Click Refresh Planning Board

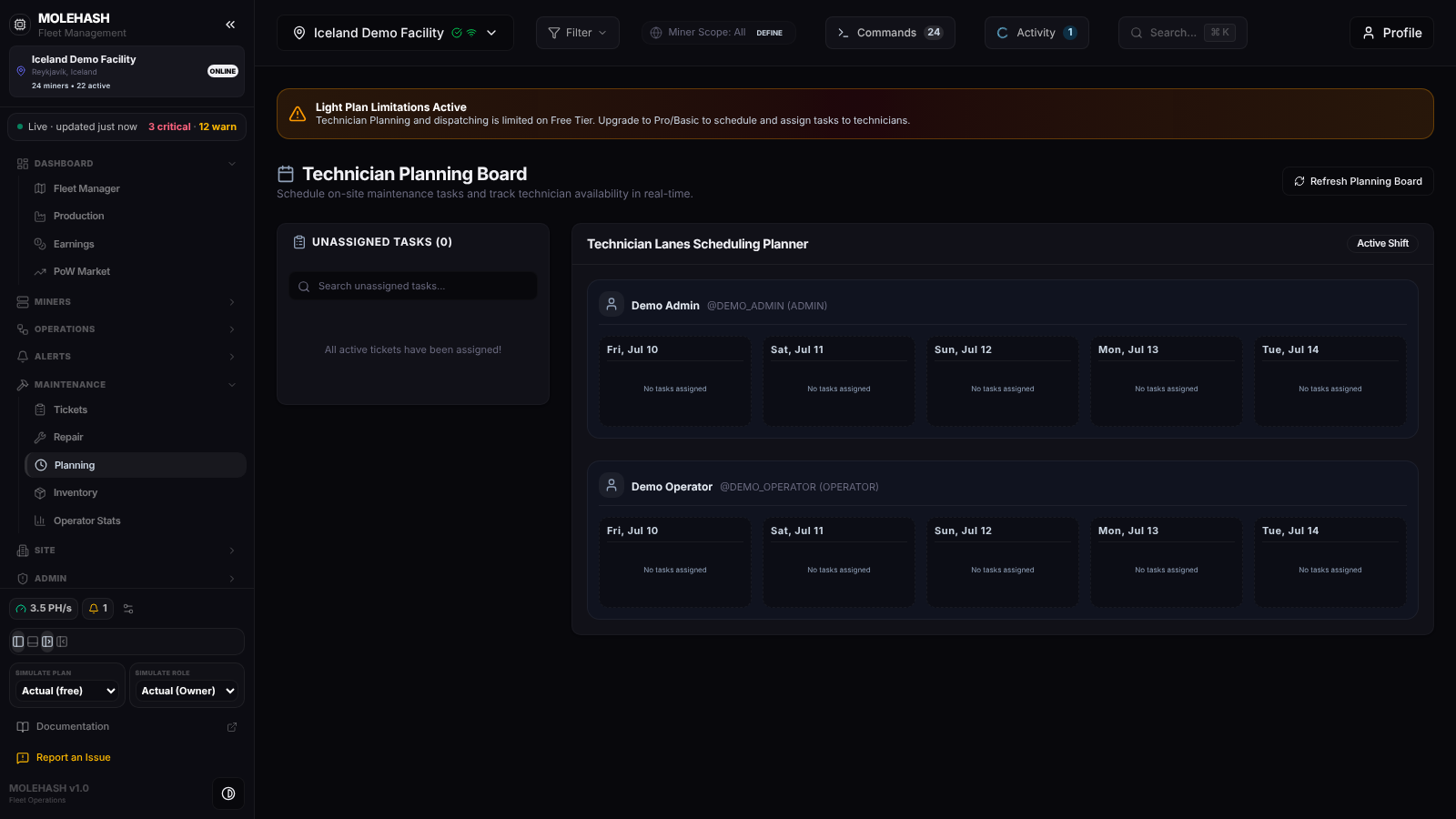point(1358,181)
